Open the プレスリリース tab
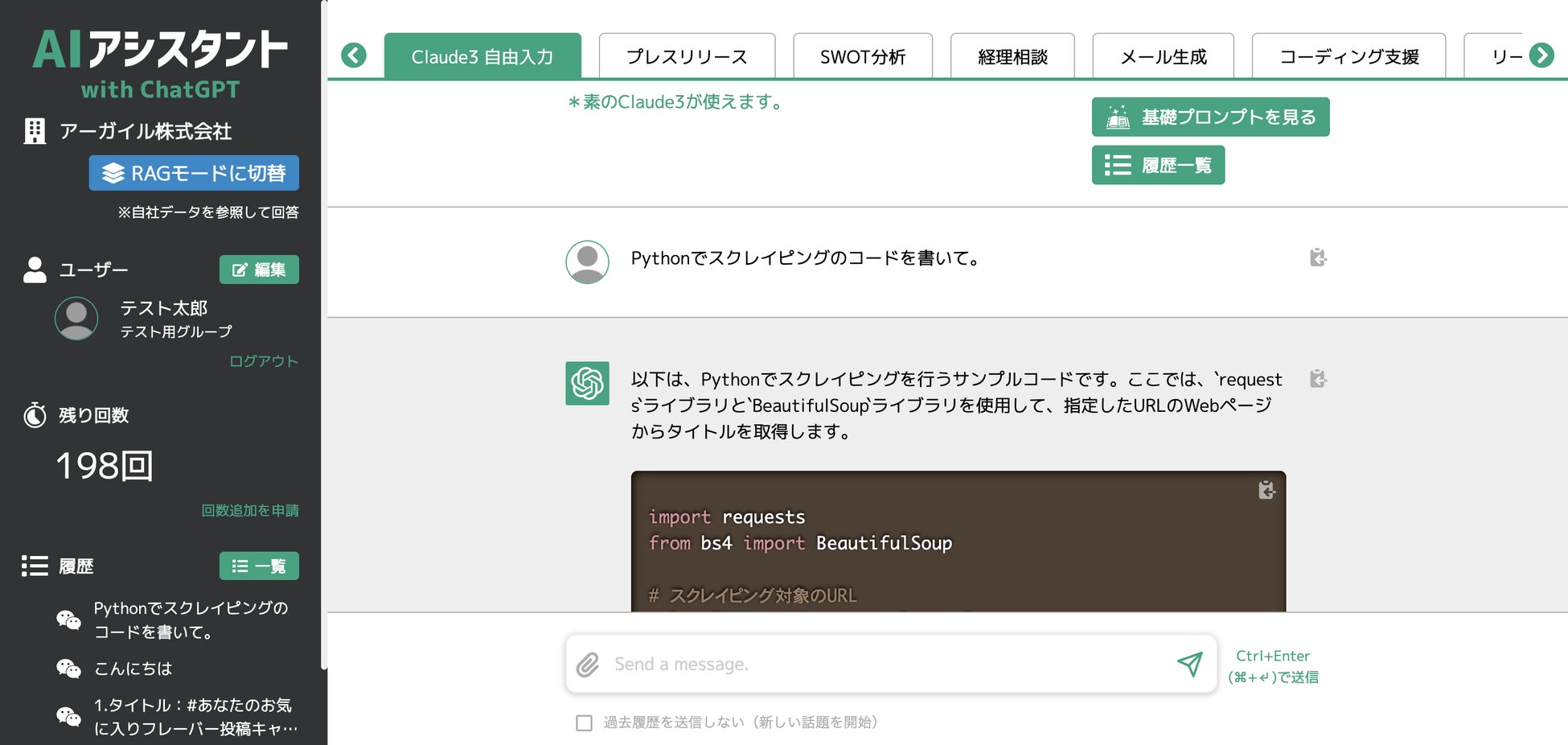Viewport: 1568px width, 745px height. coord(687,57)
